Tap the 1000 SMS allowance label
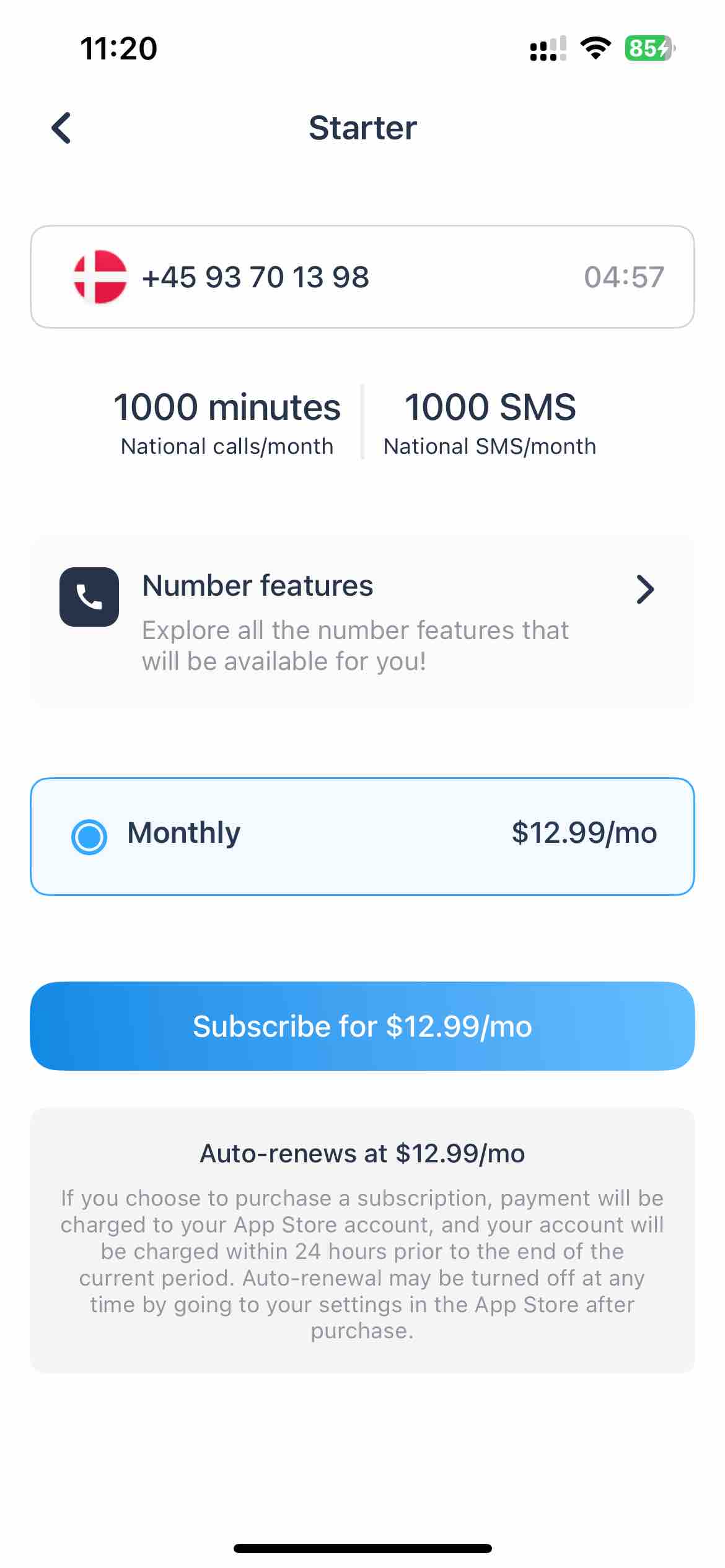Image resolution: width=725 pixels, height=1568 pixels. [x=490, y=407]
